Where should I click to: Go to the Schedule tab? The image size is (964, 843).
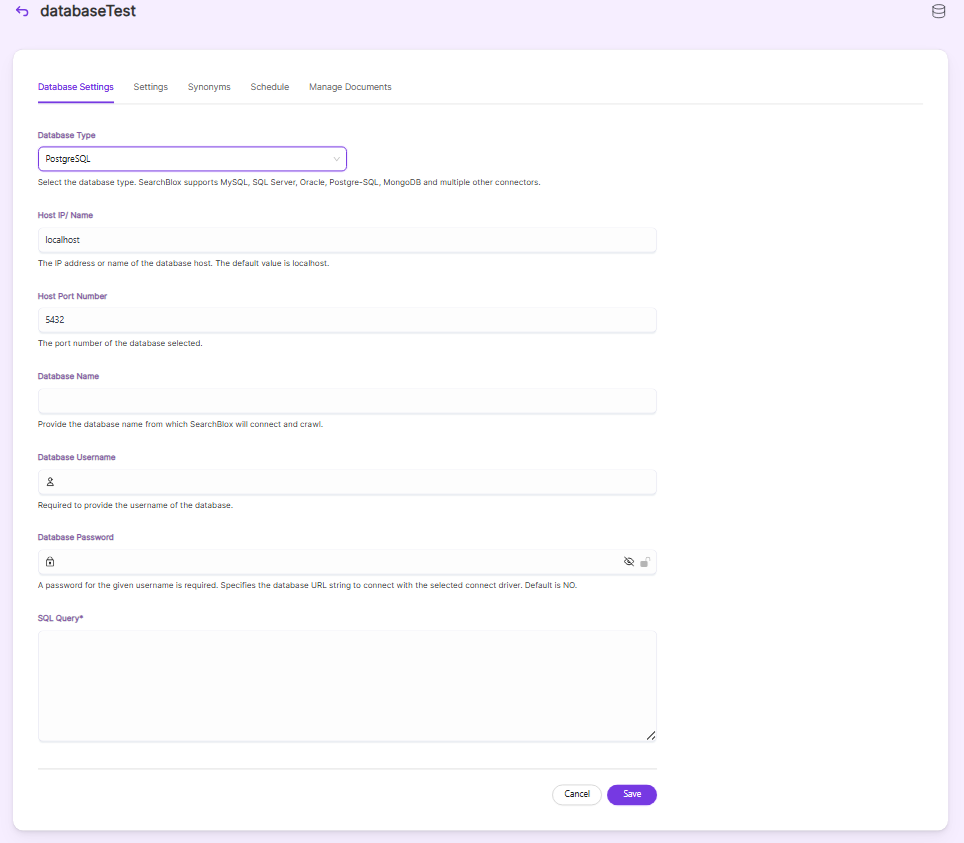(270, 87)
